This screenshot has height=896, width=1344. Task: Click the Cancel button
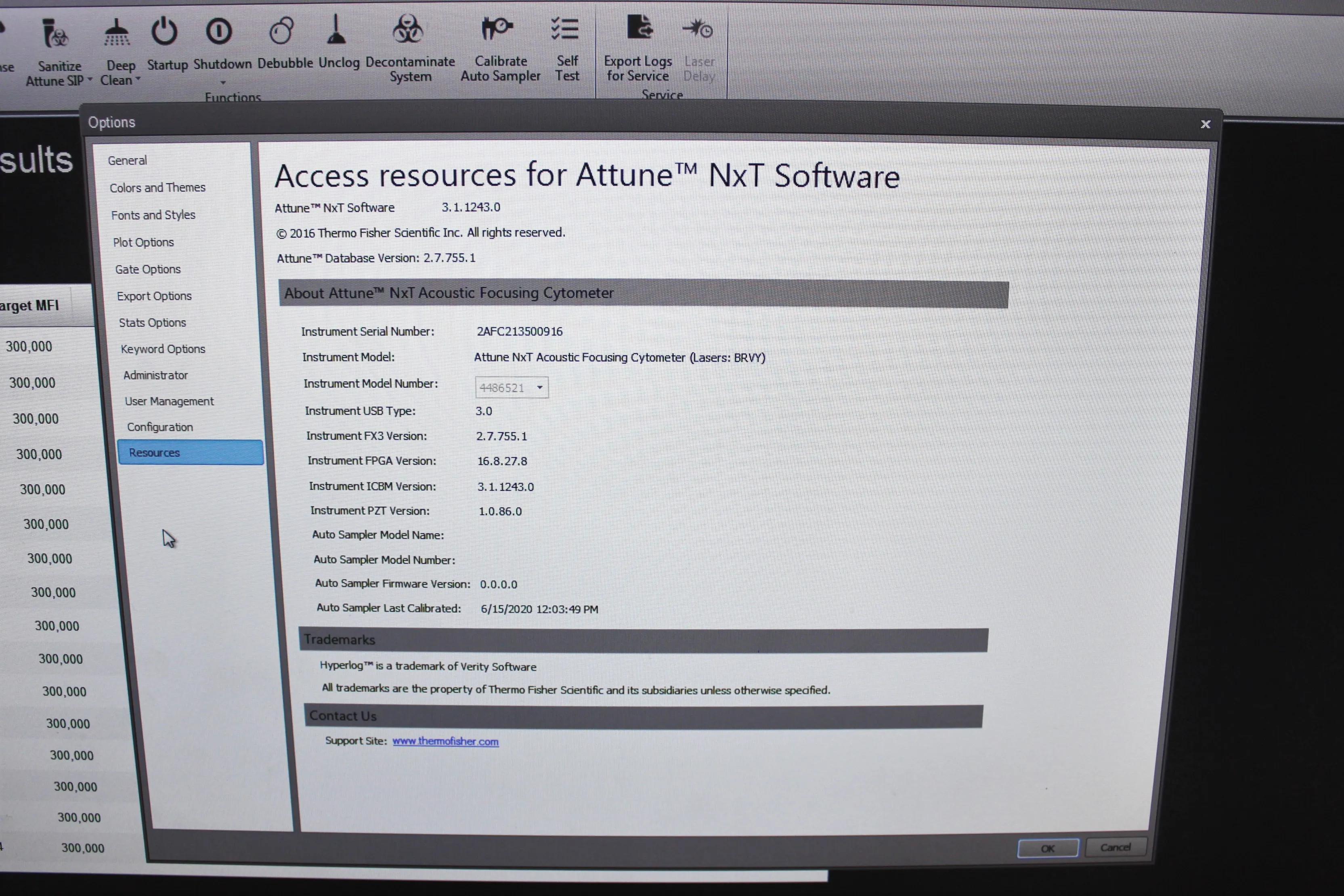click(1115, 848)
